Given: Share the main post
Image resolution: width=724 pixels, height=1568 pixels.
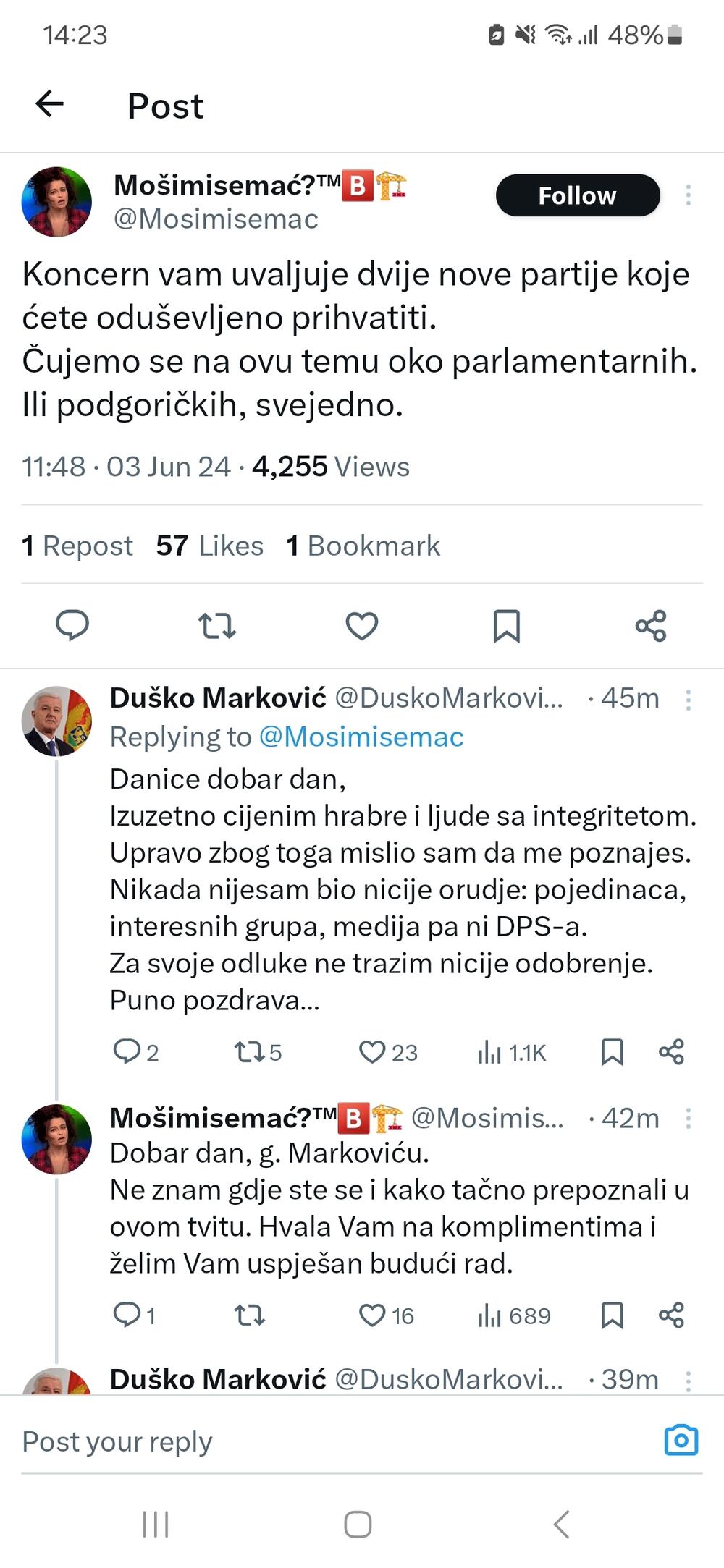Looking at the screenshot, I should (x=650, y=625).
